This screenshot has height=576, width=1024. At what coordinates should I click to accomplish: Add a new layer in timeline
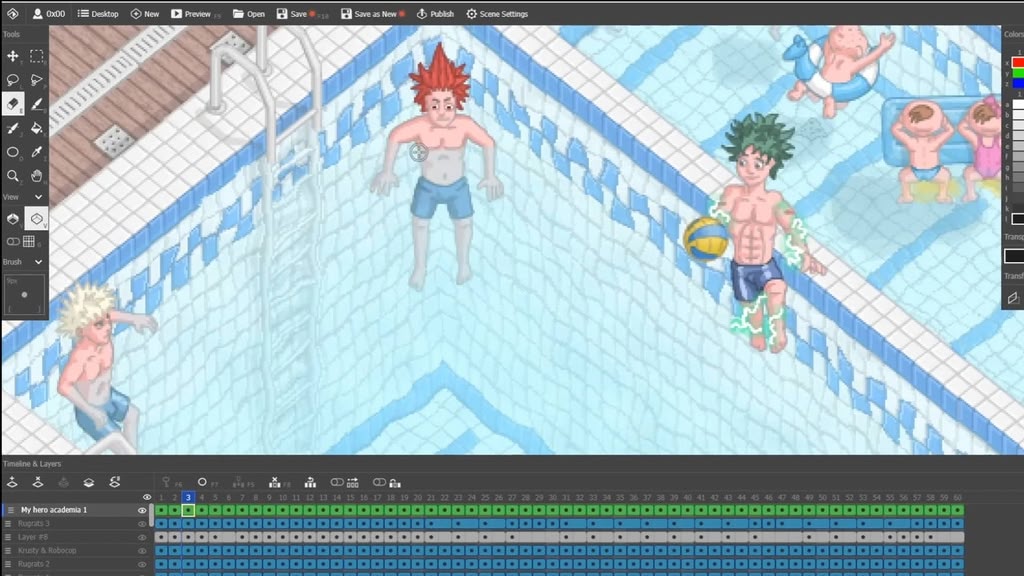point(12,483)
